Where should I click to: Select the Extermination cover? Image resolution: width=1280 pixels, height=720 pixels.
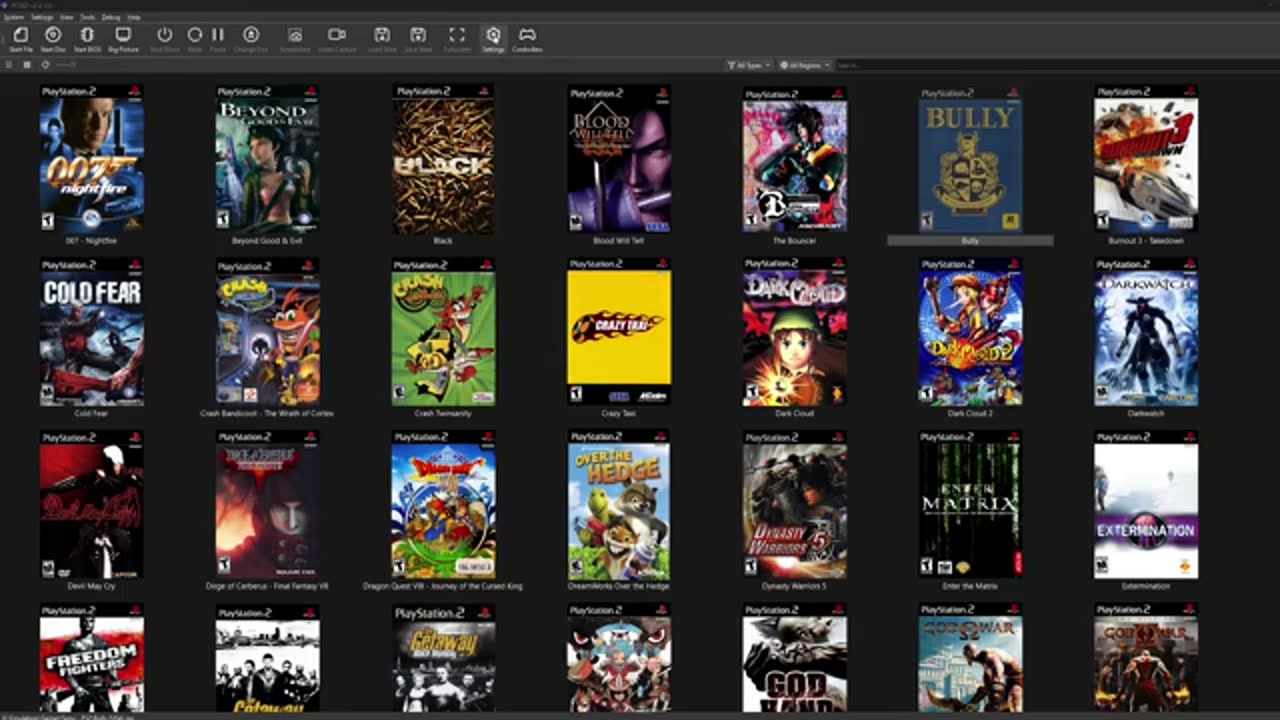pos(1146,505)
